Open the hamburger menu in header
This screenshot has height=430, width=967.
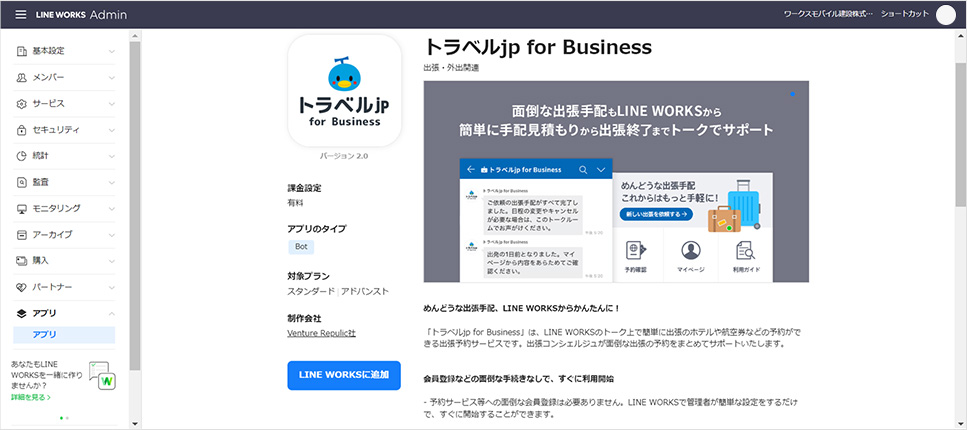coord(21,14)
